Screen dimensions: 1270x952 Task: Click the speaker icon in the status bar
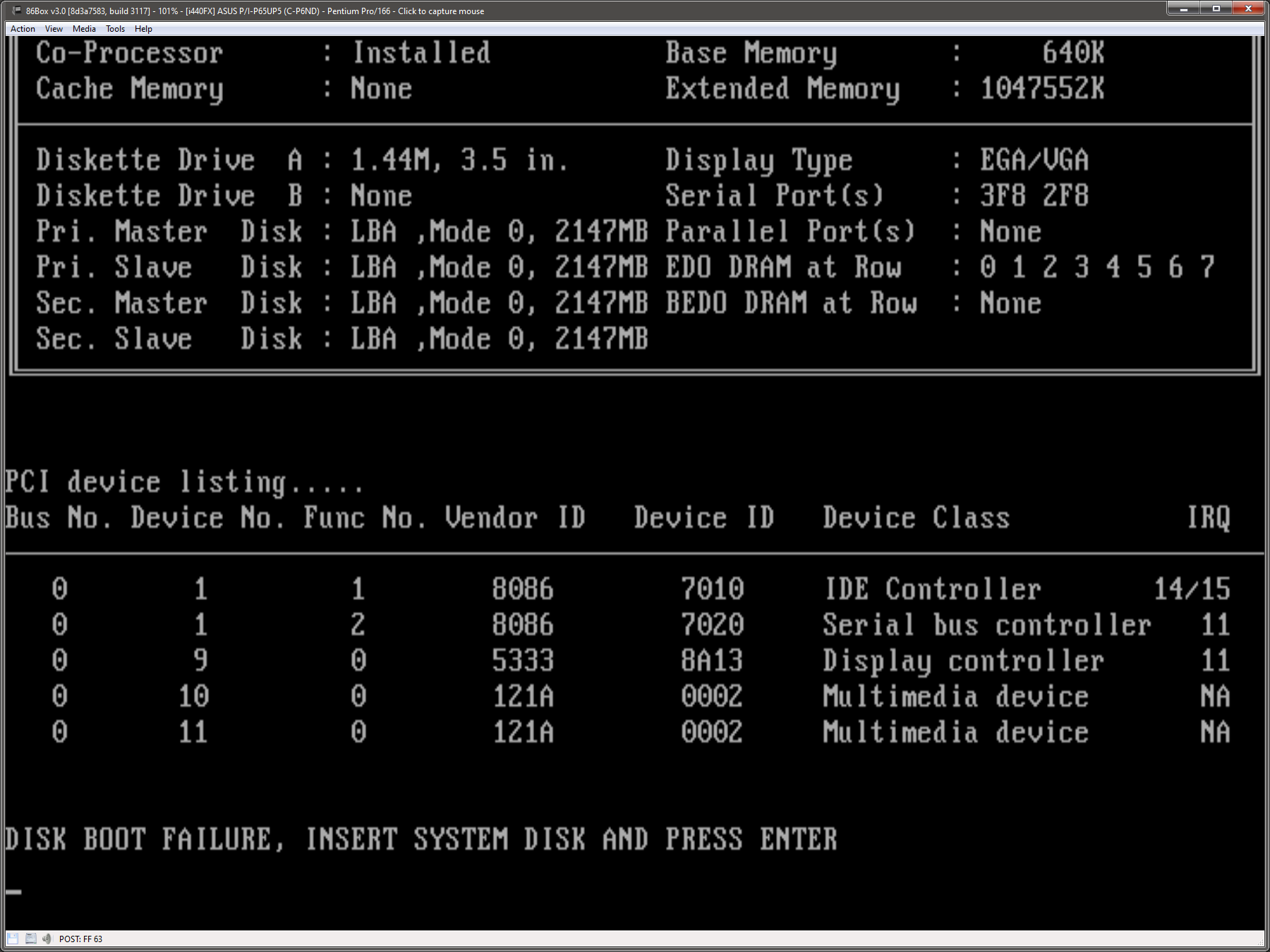pos(48,939)
